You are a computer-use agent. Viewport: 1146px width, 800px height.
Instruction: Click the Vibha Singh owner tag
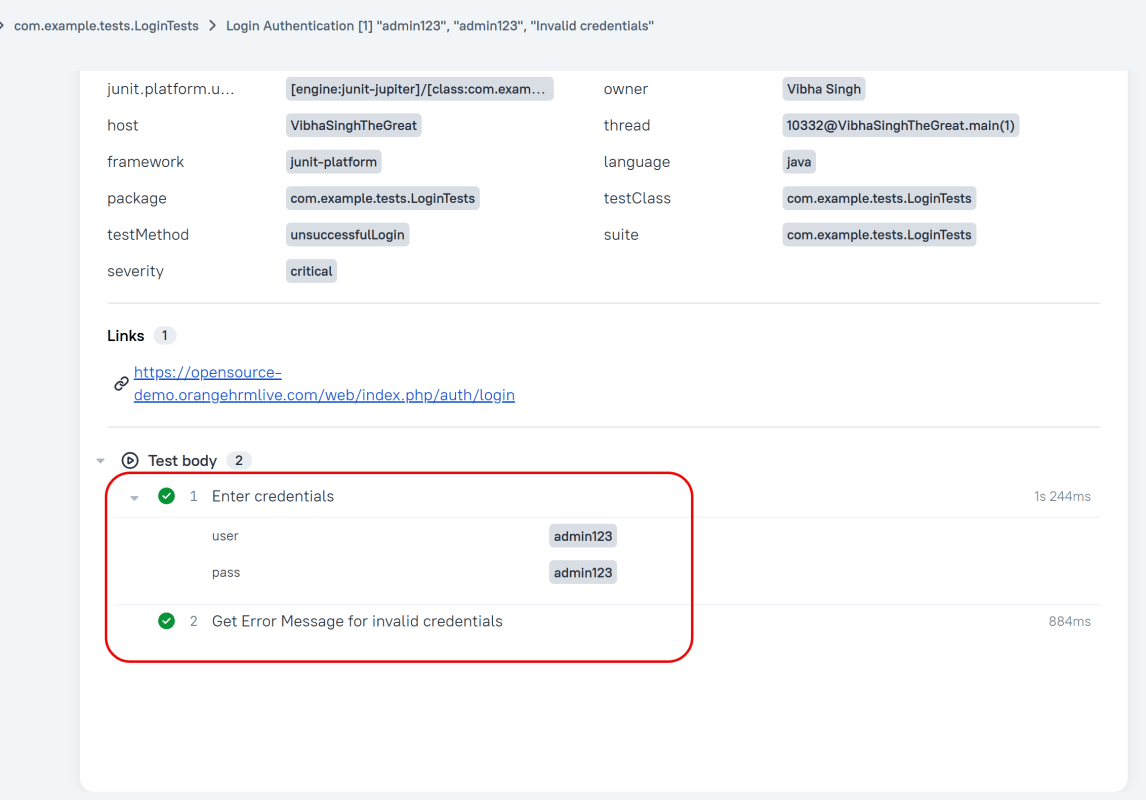(x=823, y=89)
